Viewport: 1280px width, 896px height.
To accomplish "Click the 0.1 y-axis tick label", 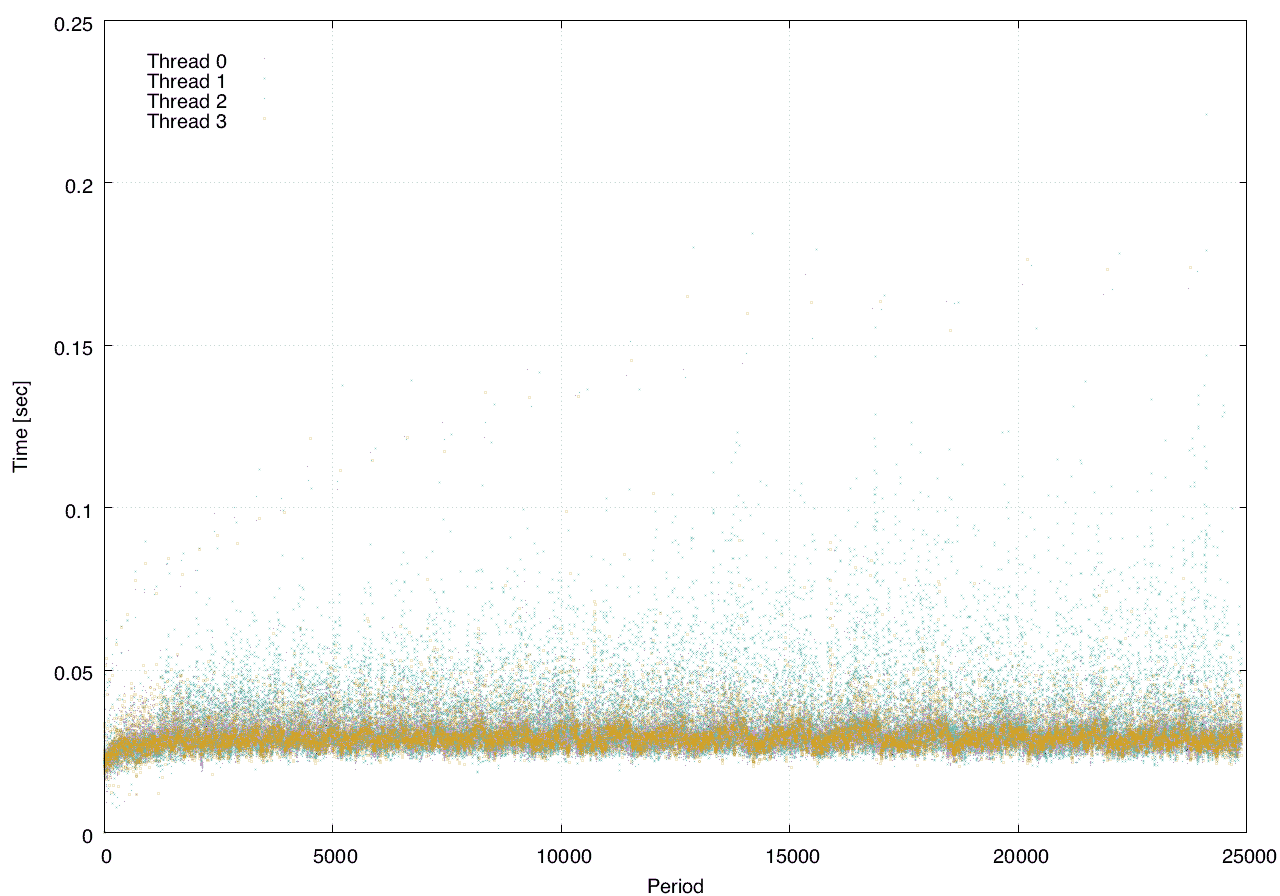I will (77, 509).
